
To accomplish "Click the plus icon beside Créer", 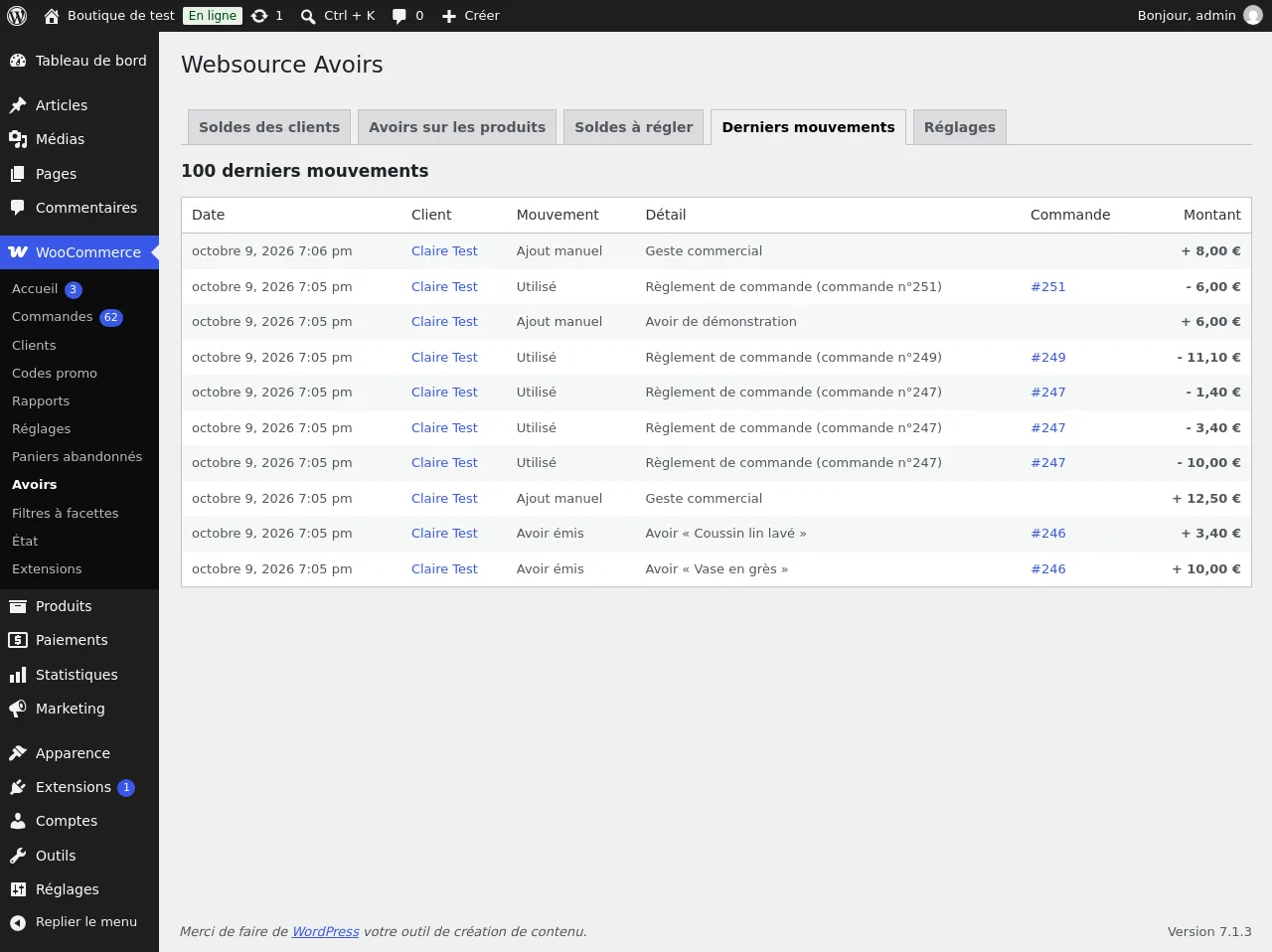I will [449, 16].
